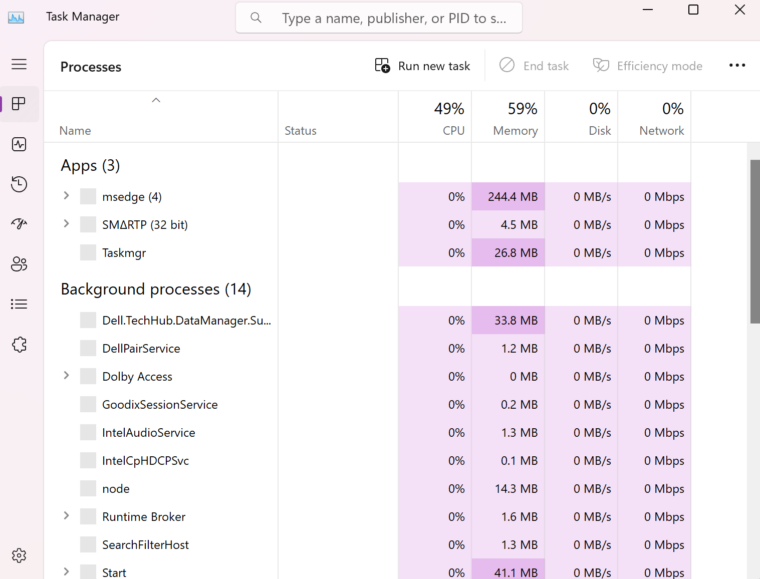
Task: Open Startup apps page in sidebar
Action: click(x=19, y=224)
